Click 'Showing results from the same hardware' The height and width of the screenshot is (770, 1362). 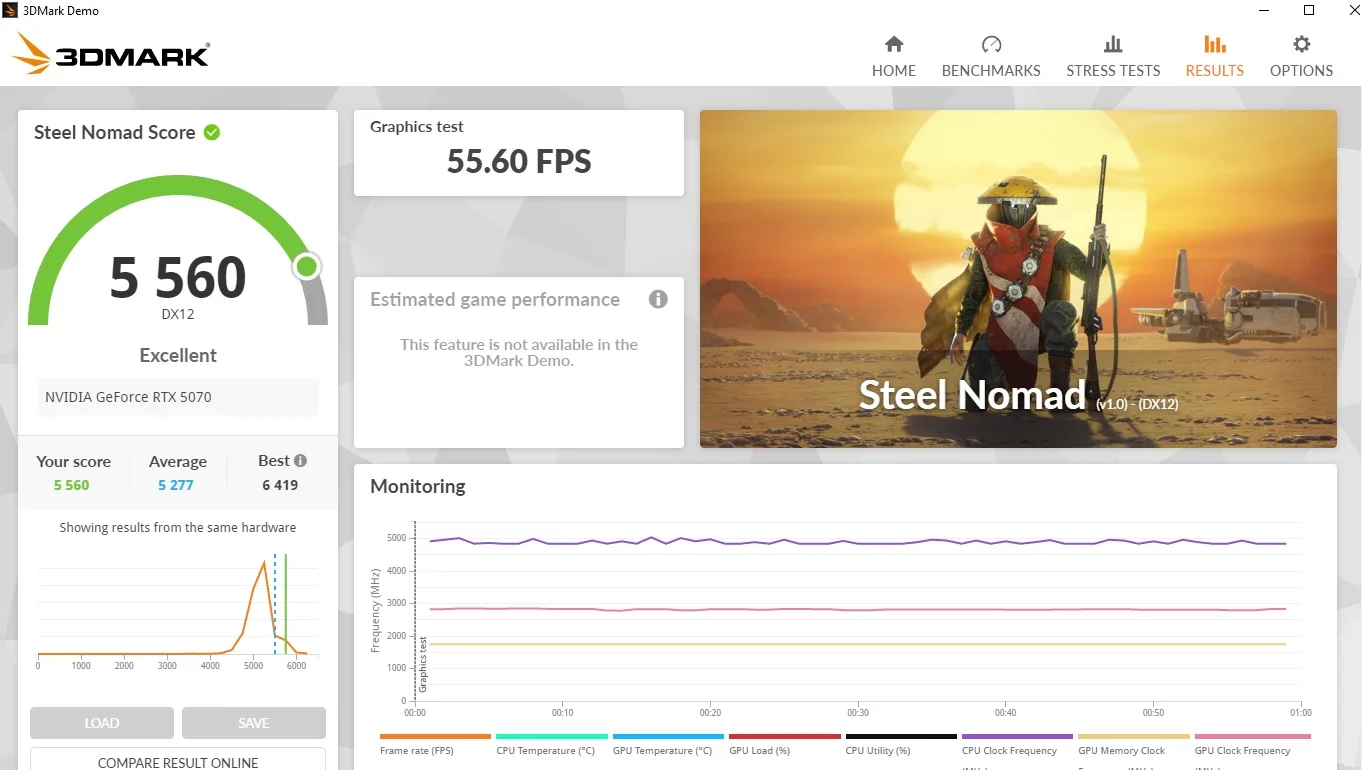click(x=178, y=527)
